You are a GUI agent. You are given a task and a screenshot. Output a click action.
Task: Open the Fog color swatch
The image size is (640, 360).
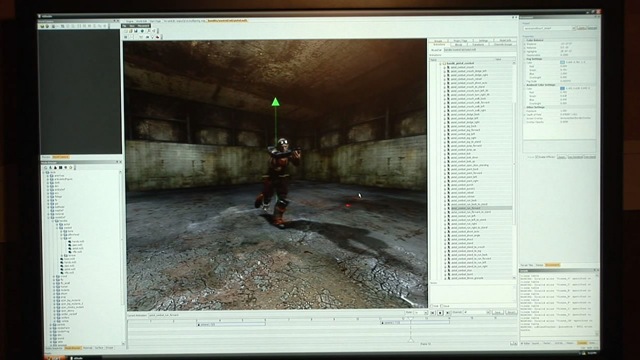click(x=562, y=62)
